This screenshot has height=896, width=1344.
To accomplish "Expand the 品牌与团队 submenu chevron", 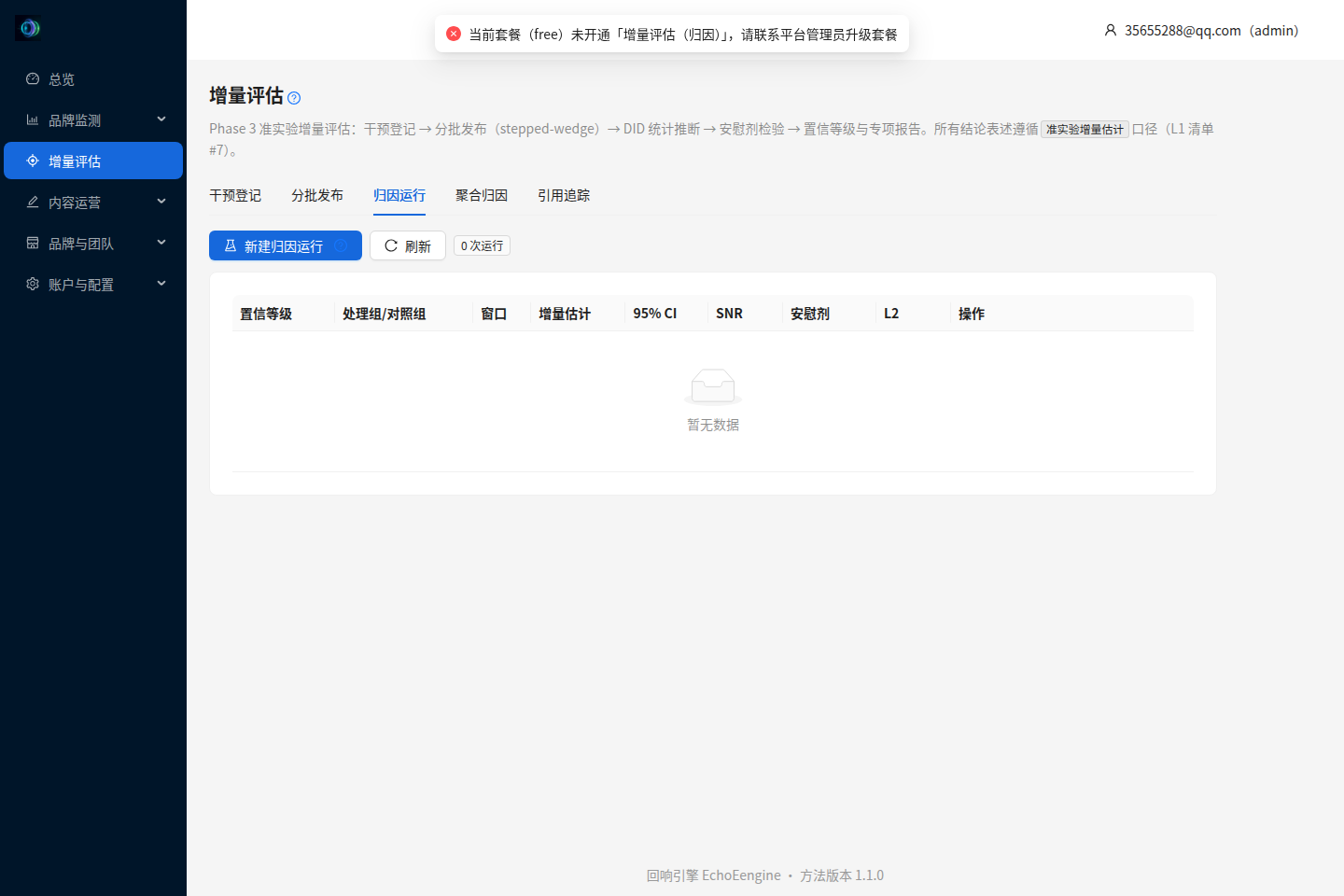I will [x=161, y=243].
